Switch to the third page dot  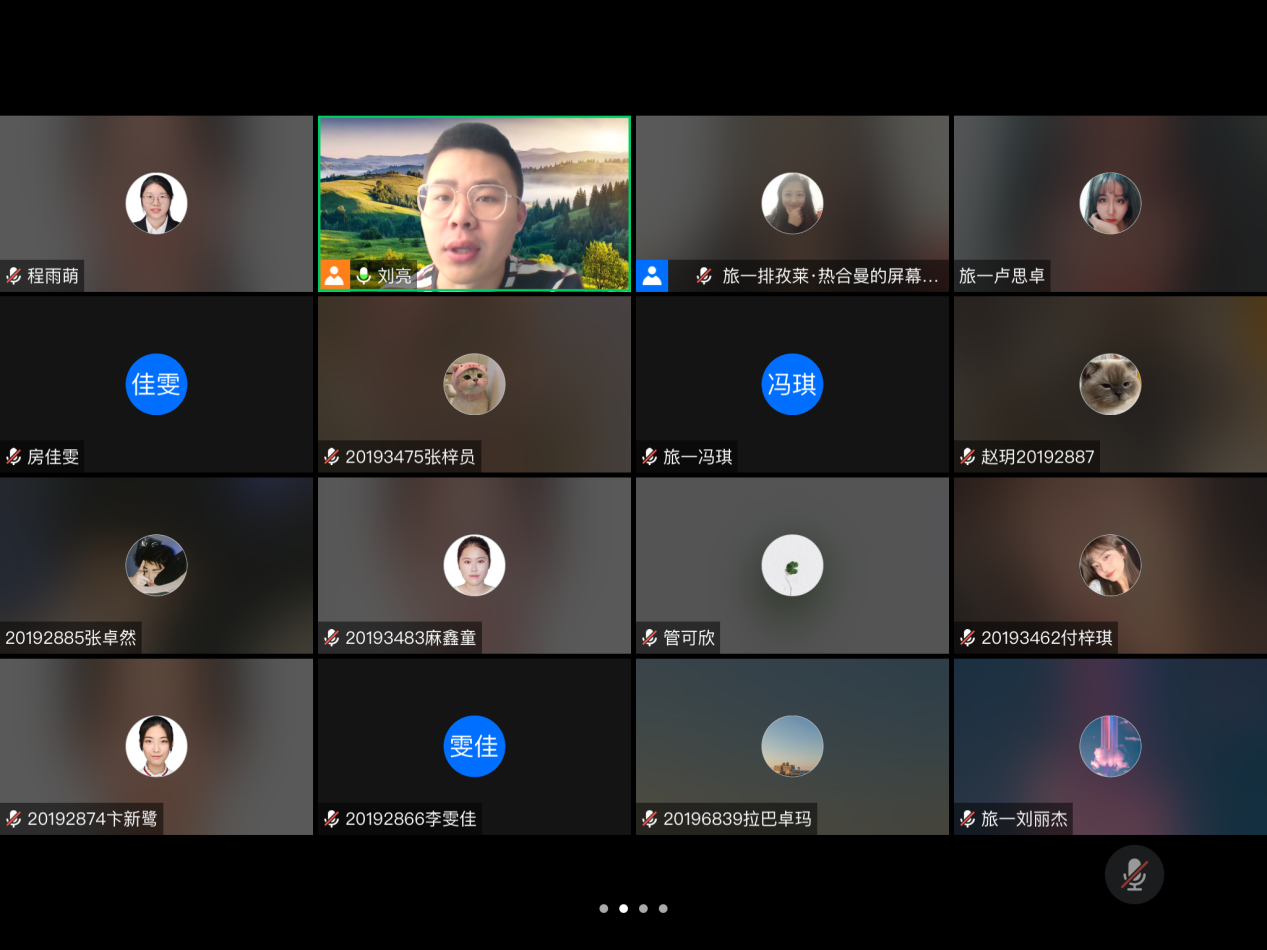pyautogui.click(x=643, y=909)
